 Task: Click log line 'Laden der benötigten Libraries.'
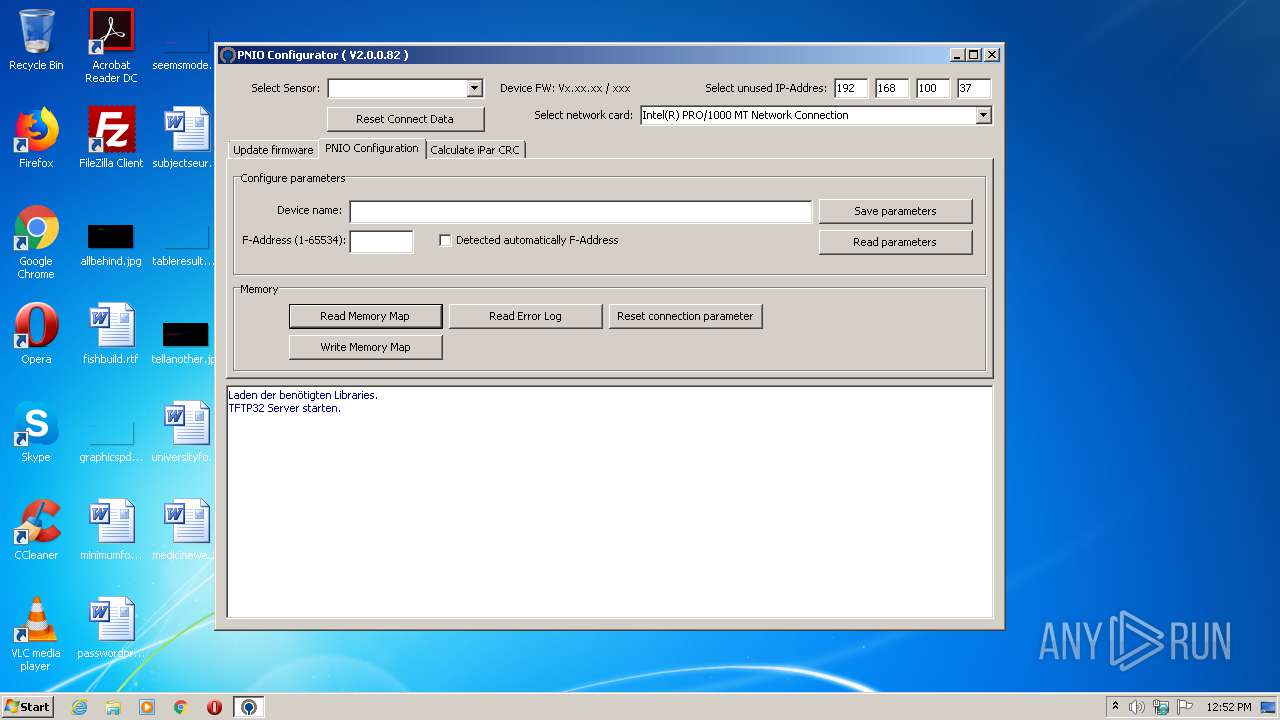point(303,395)
